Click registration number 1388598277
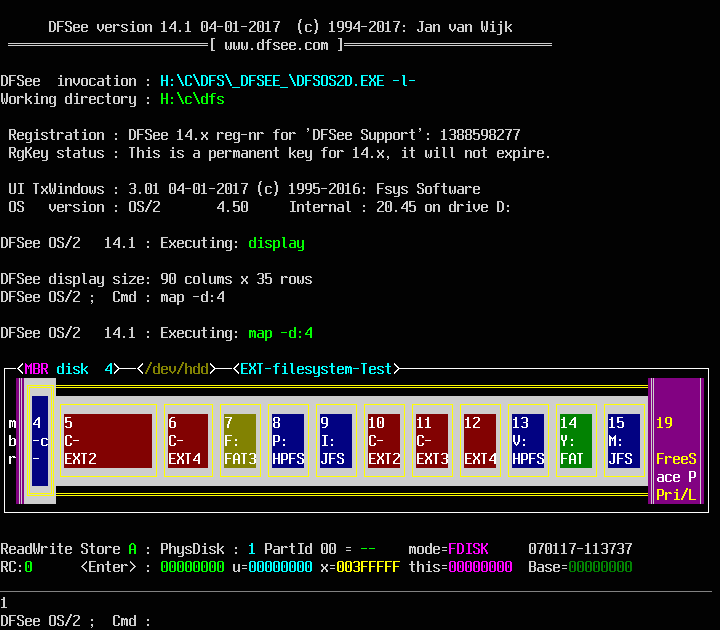 coord(480,135)
